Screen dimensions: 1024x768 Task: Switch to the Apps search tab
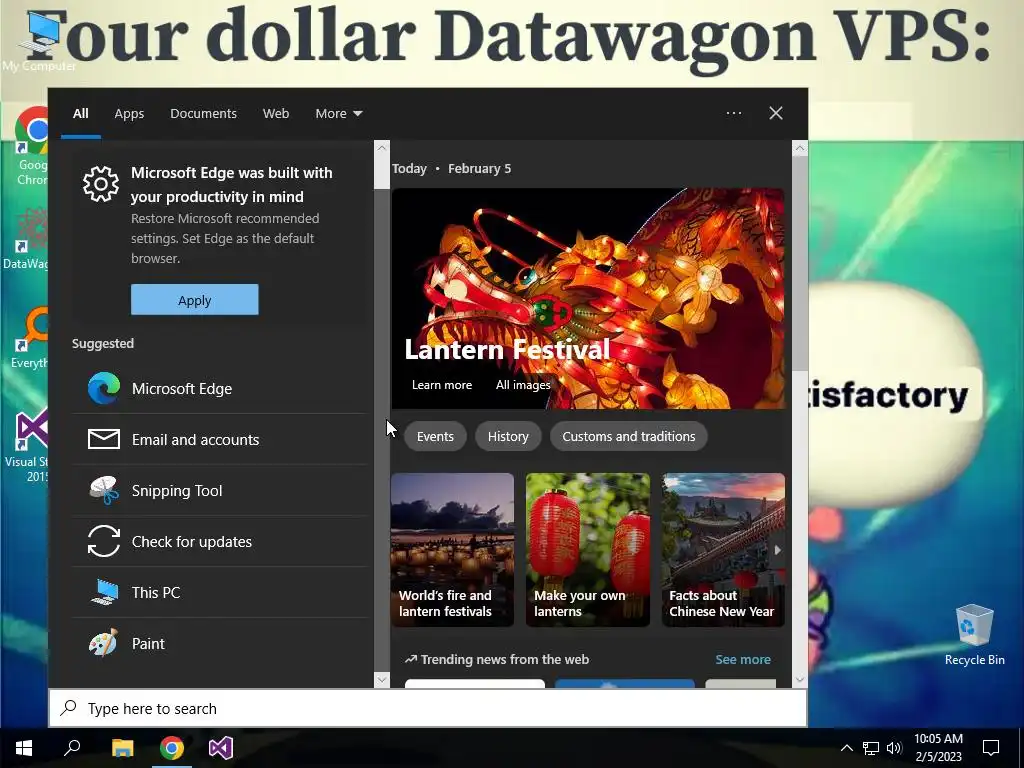[x=129, y=114]
